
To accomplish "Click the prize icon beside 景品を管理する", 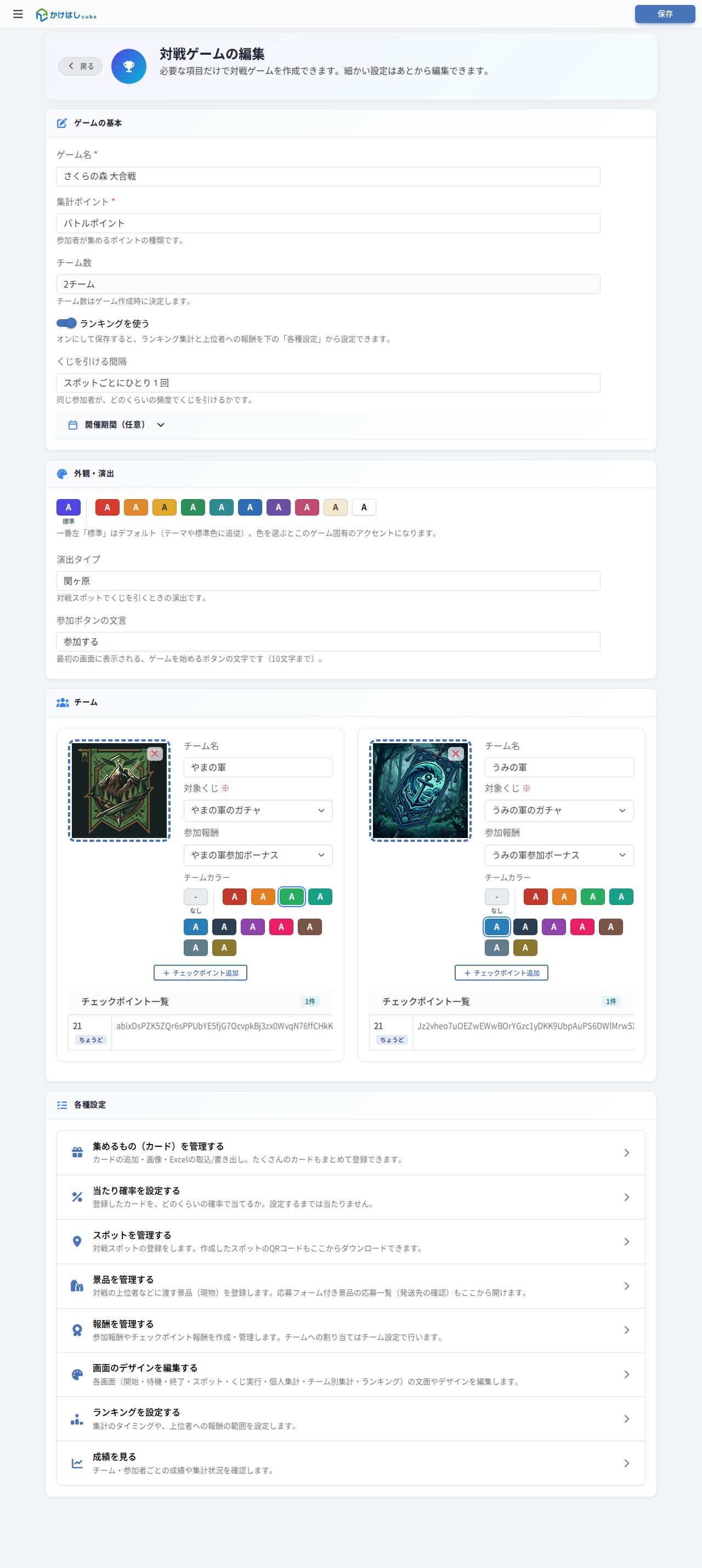I will point(77,1286).
